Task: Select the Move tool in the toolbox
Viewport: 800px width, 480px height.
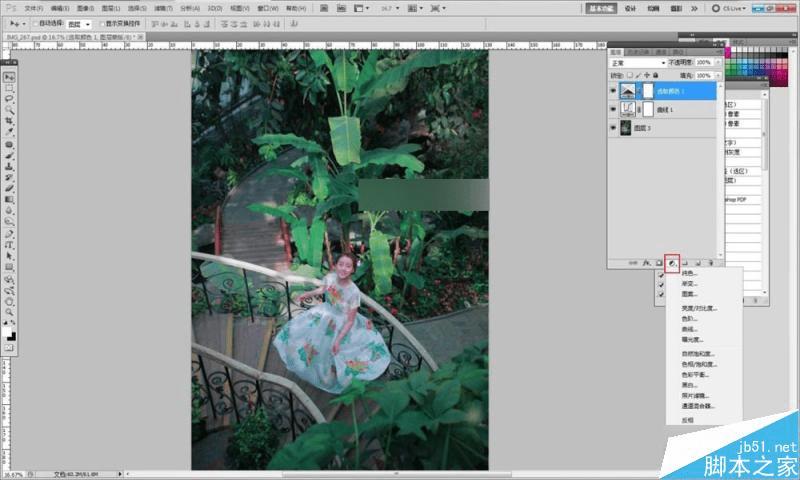Action: (x=10, y=77)
